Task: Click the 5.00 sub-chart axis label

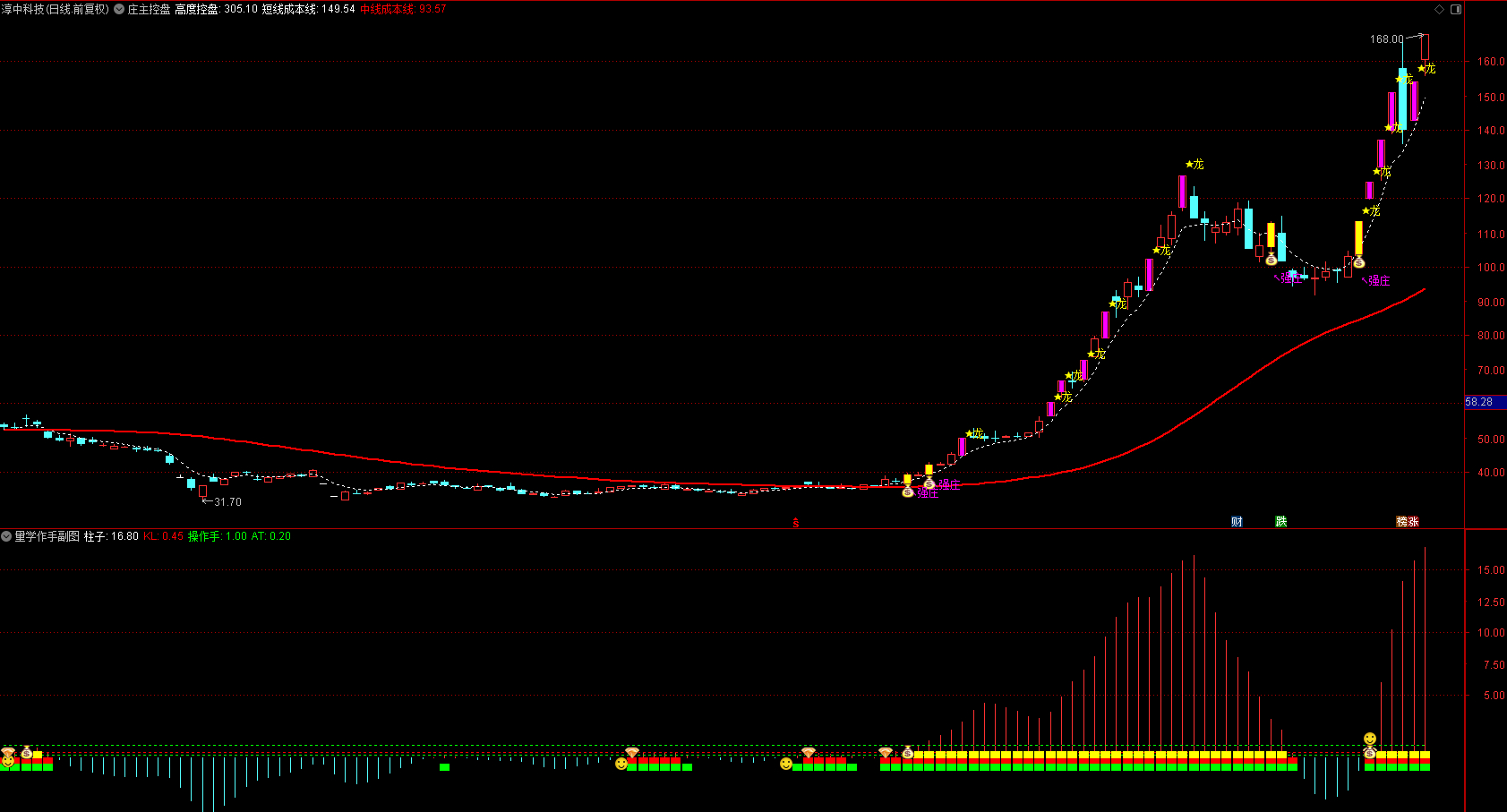Action: pyautogui.click(x=1495, y=695)
